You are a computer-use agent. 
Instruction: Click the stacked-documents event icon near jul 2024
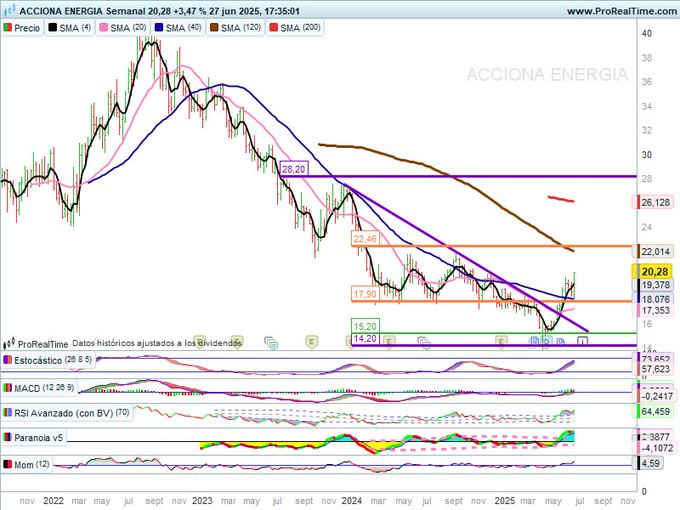click(424, 343)
